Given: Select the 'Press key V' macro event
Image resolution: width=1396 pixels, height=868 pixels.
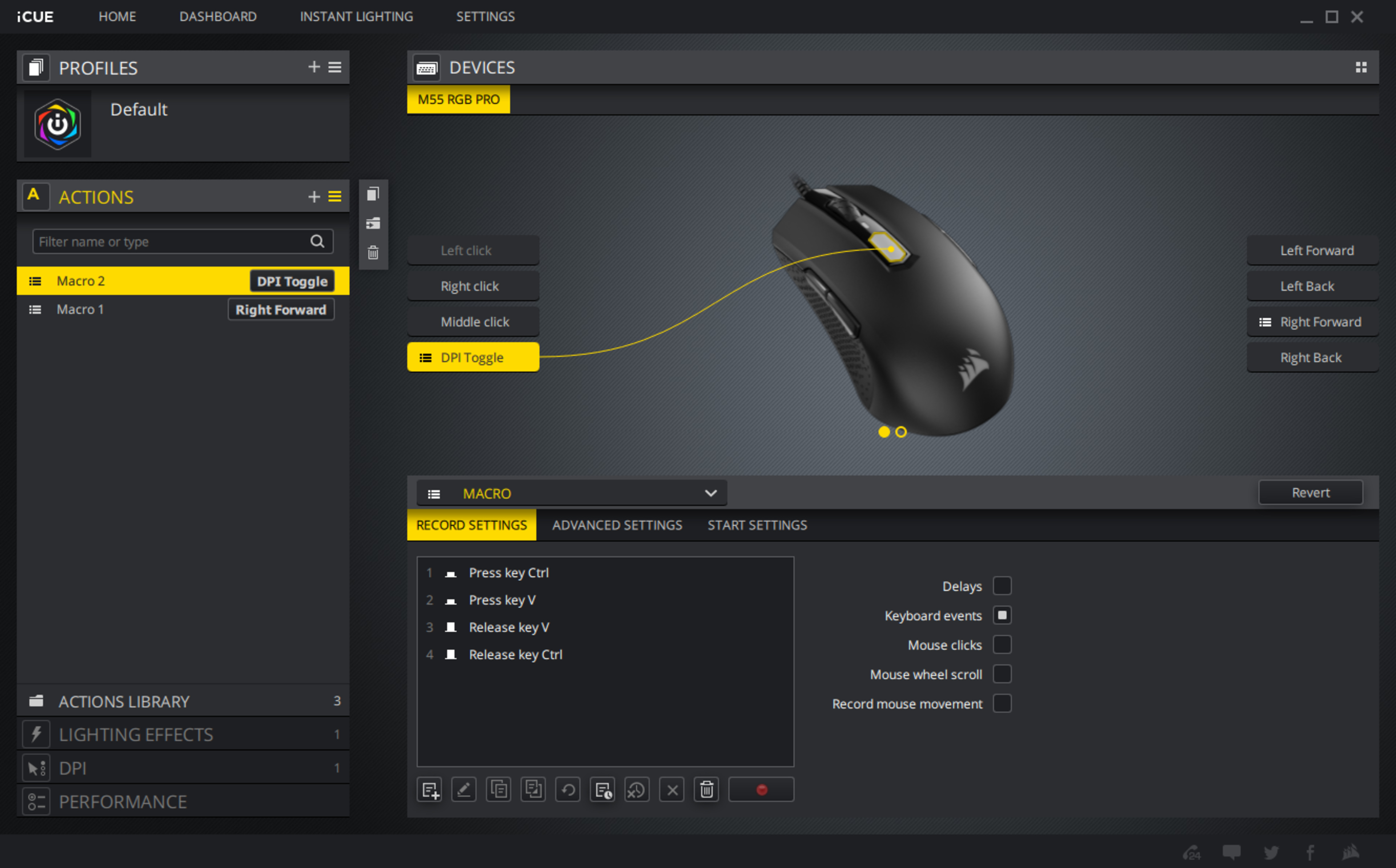Looking at the screenshot, I should (x=606, y=600).
